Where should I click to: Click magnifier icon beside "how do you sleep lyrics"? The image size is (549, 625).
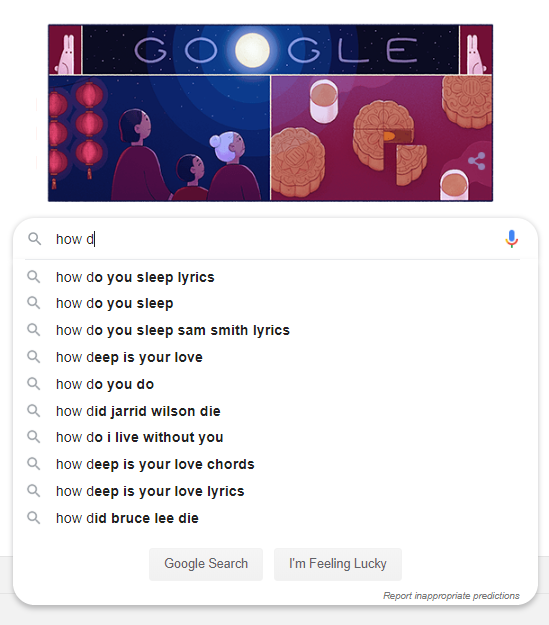[x=33, y=277]
